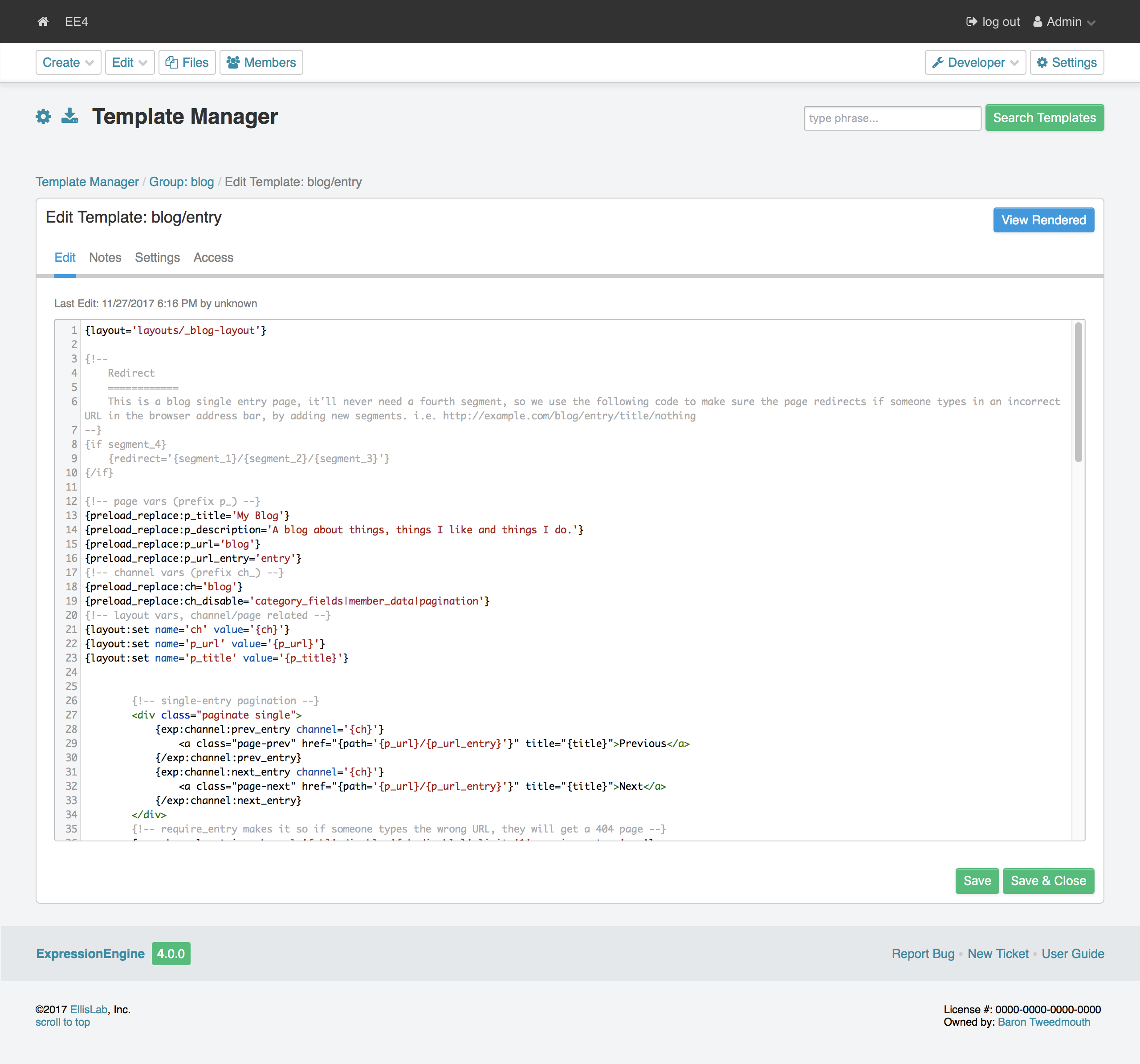Click line 8 'if segment_4' code
Screen dimensions: 1140x1064
tap(126, 444)
